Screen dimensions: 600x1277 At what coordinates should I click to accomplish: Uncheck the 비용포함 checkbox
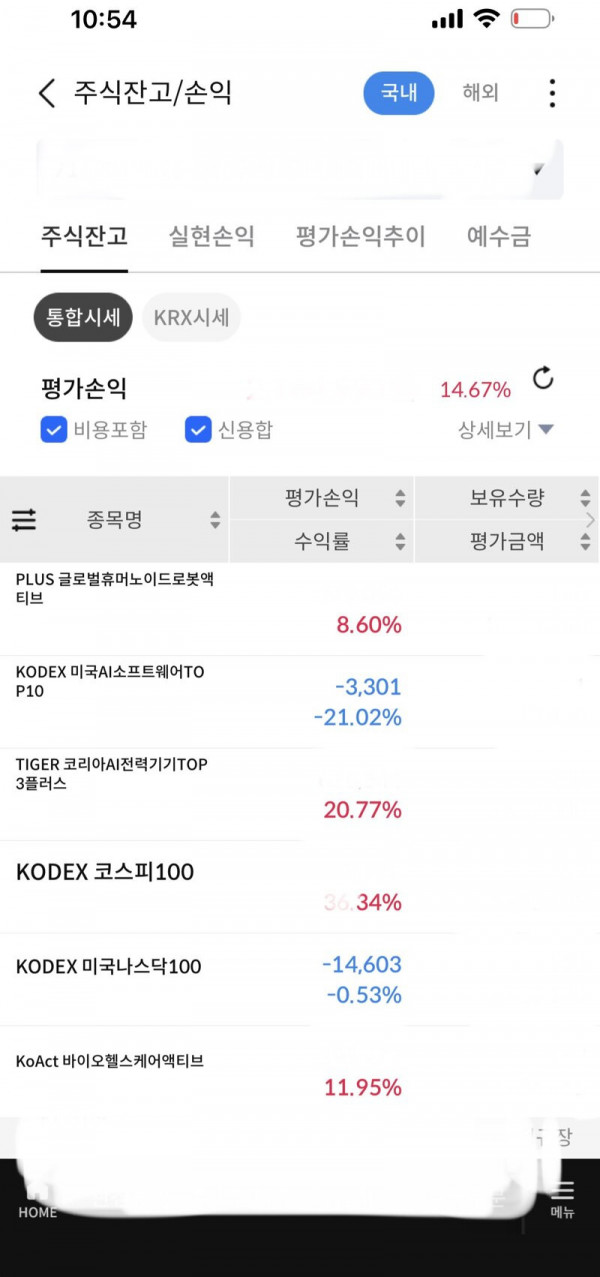pos(53,430)
